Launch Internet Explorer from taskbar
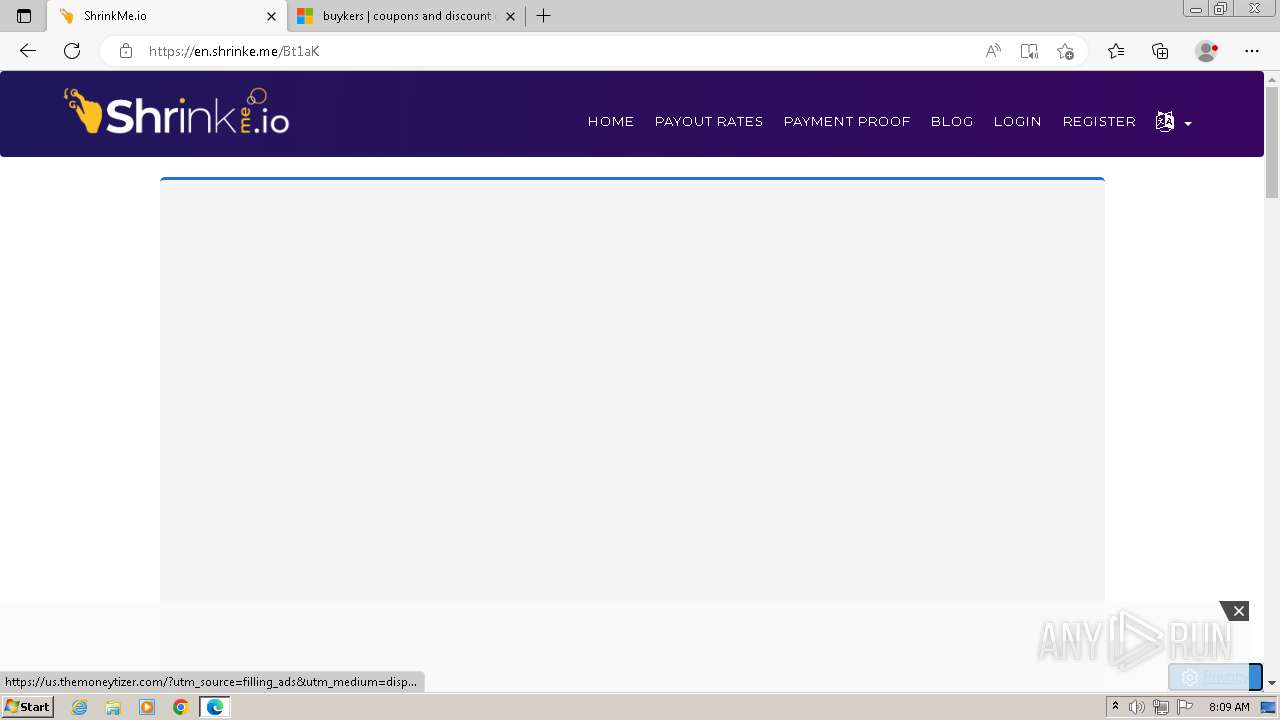 click(80, 707)
